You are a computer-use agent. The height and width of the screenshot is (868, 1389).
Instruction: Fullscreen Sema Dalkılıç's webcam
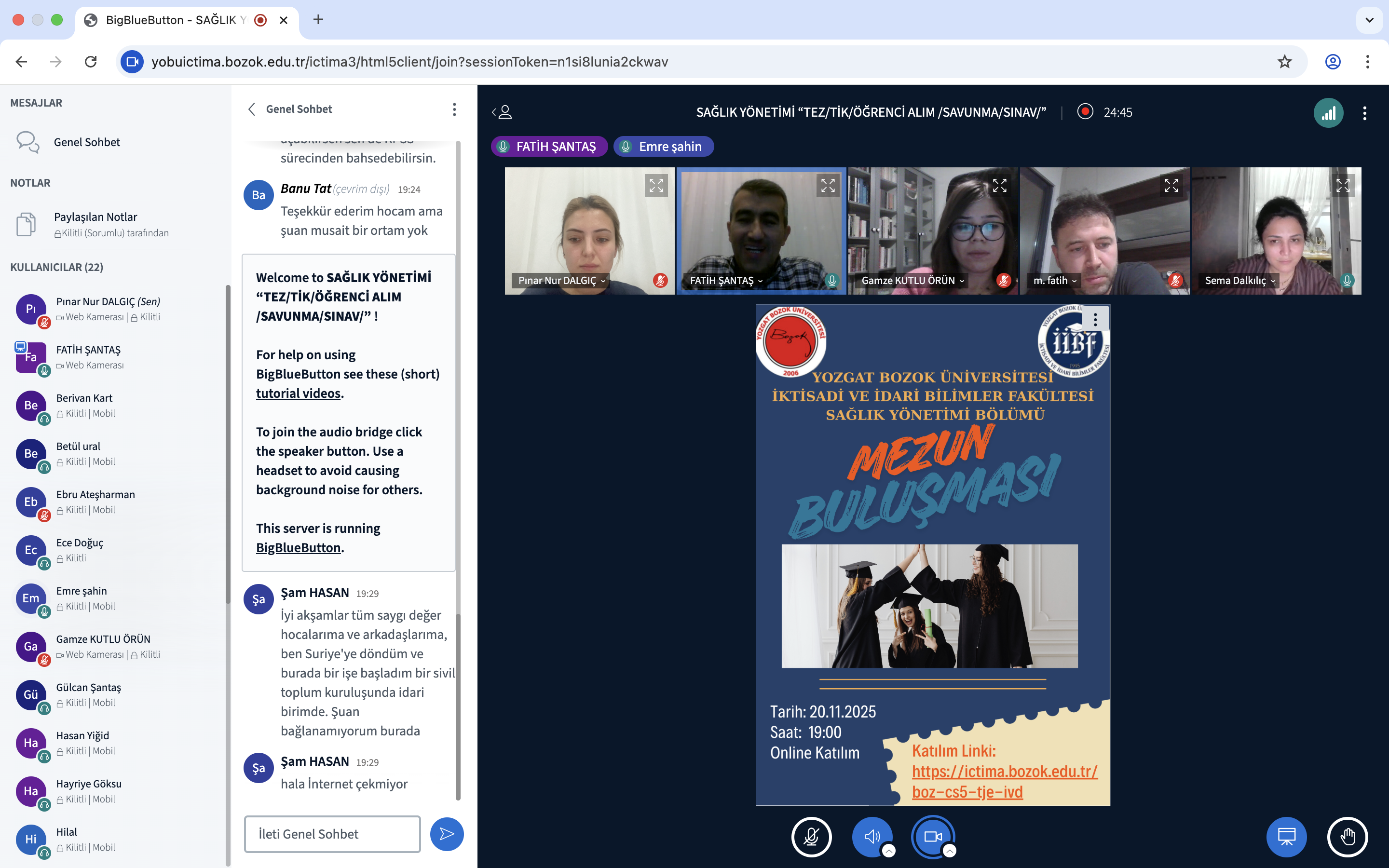point(1343,186)
